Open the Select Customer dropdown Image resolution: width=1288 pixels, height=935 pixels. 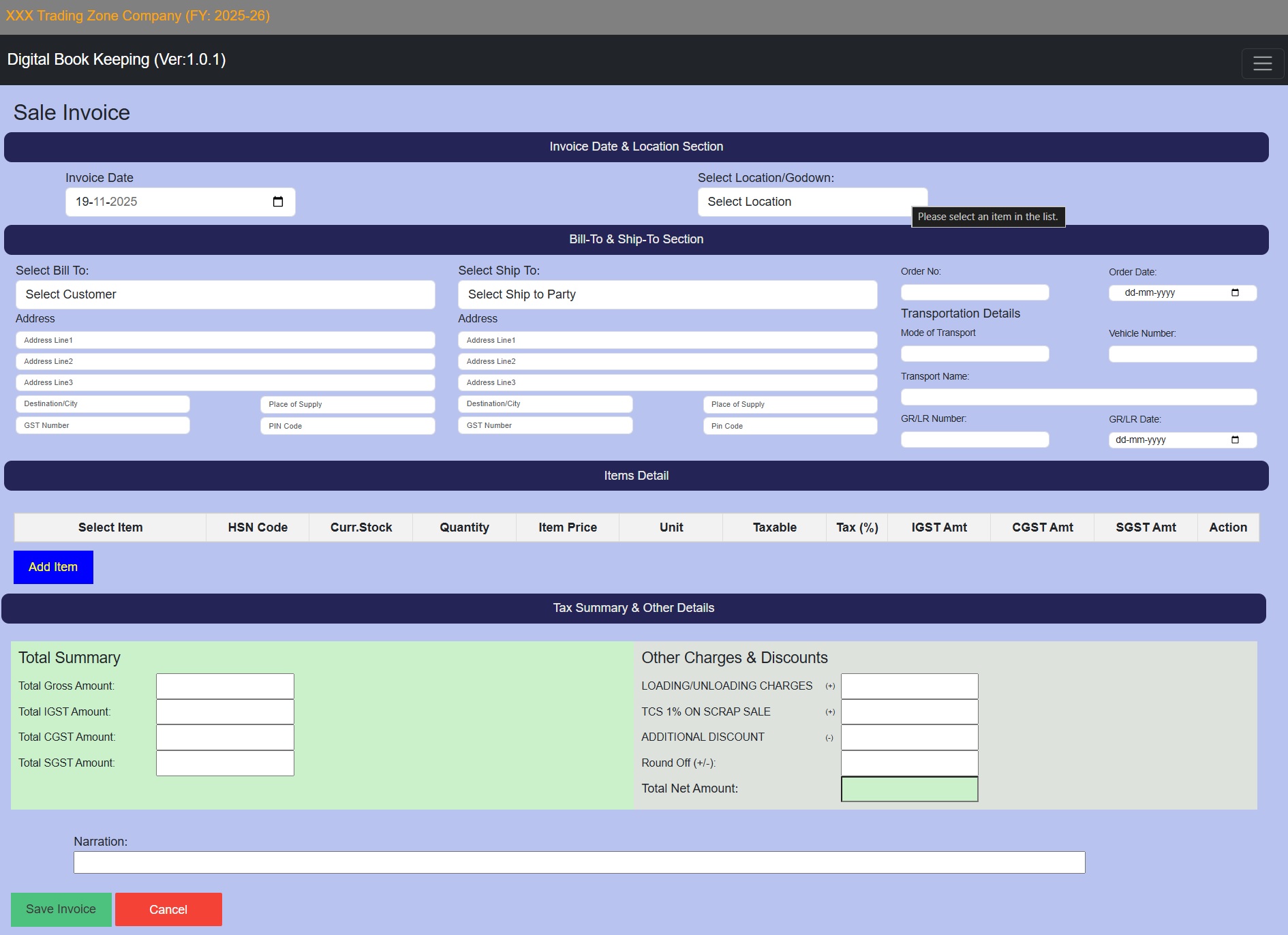(x=225, y=294)
